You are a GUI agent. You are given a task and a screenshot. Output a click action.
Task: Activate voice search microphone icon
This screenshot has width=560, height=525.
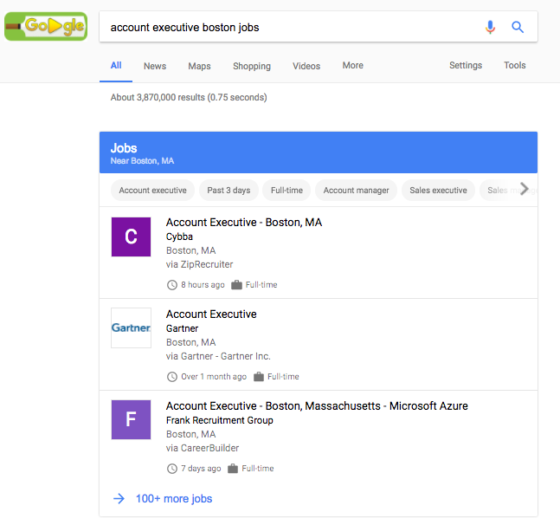coord(490,27)
